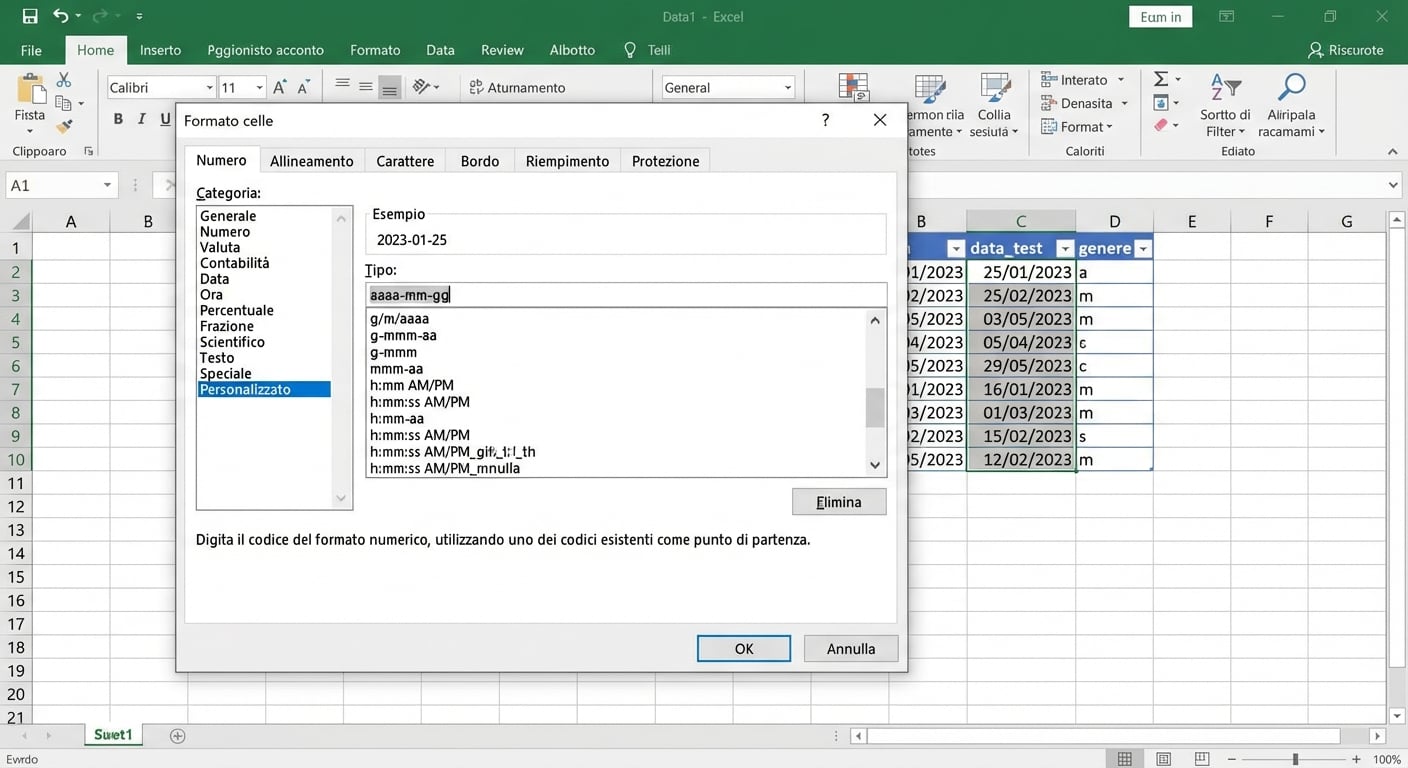Click the Page Layout view icon in status bar
This screenshot has height=768, width=1408.
click(1163, 760)
